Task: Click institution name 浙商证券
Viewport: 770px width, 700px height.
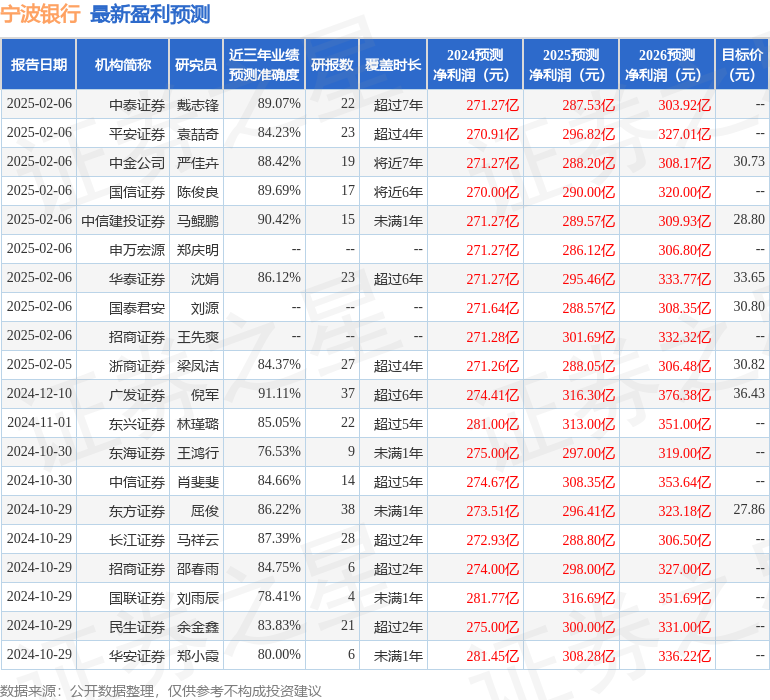Action: click(x=137, y=366)
